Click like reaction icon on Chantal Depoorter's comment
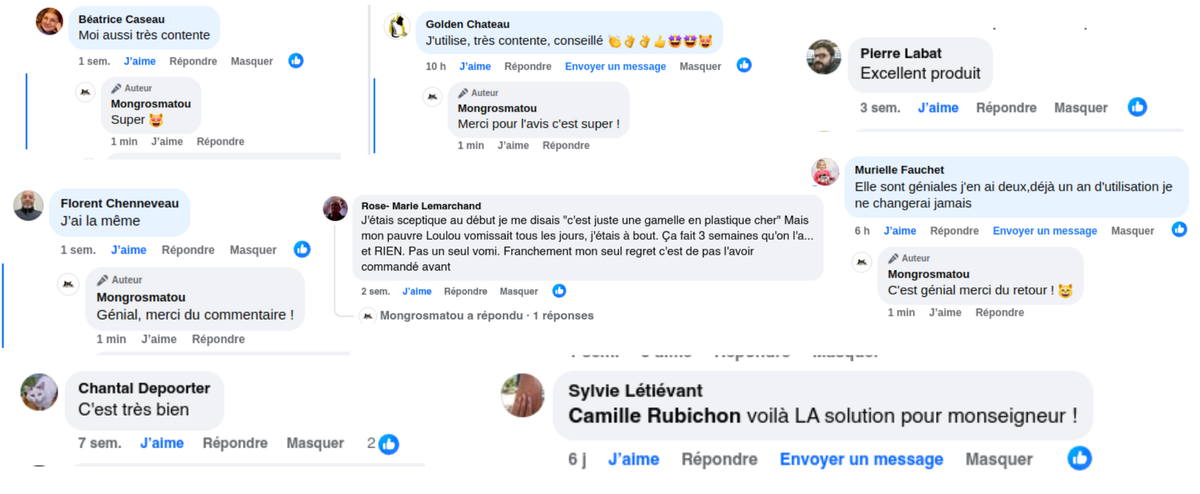Screen dimensions: 1200x494 pyautogui.click(x=389, y=444)
